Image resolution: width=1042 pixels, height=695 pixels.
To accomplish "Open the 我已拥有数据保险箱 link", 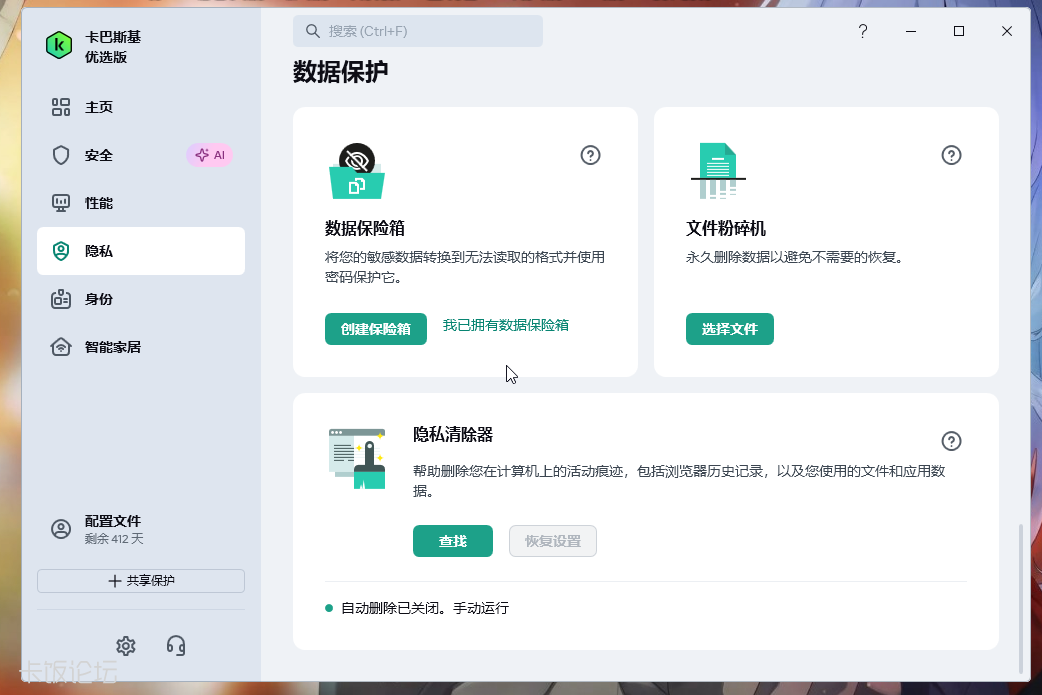I will 506,325.
